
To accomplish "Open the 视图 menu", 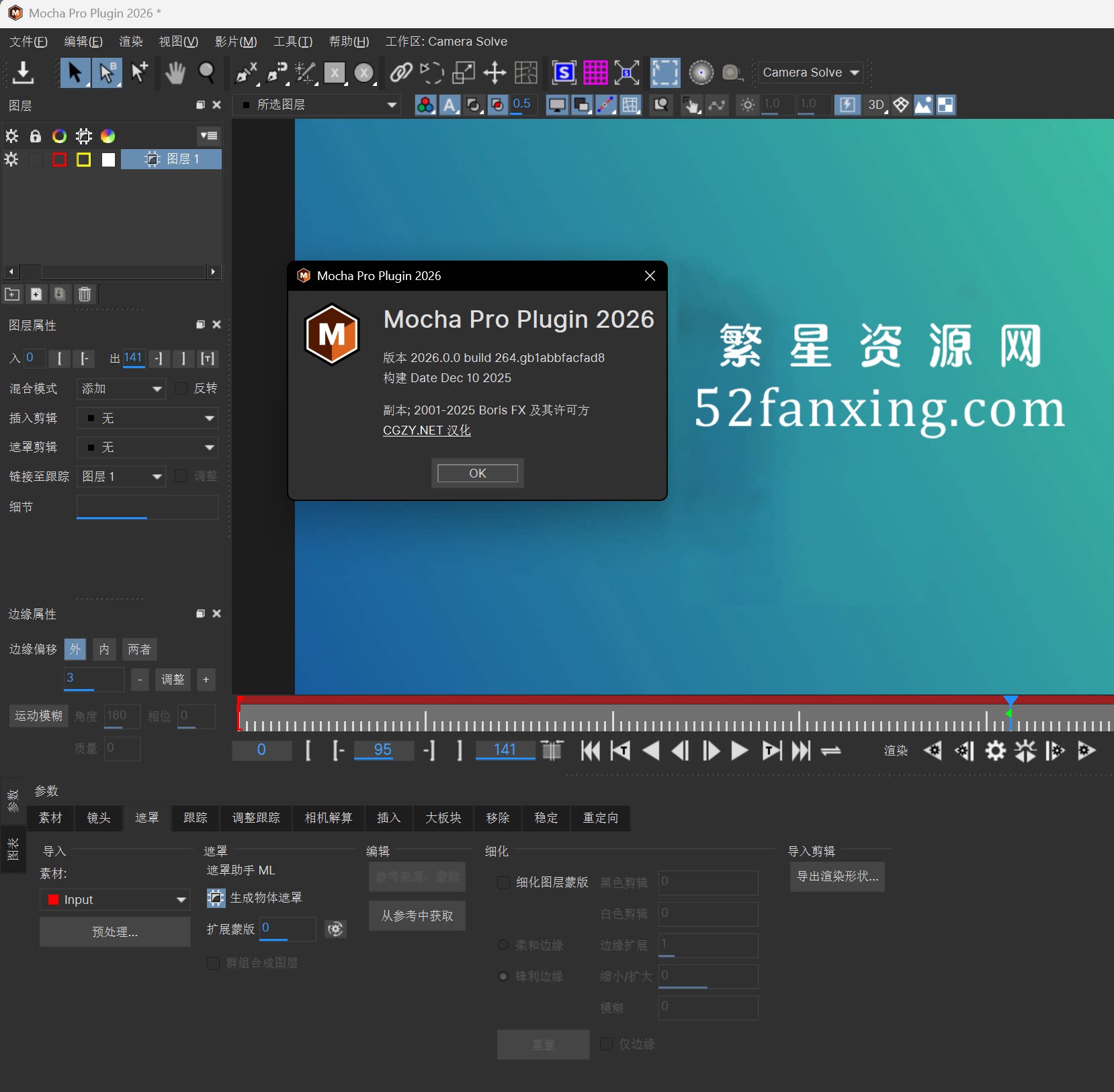I will tap(178, 41).
